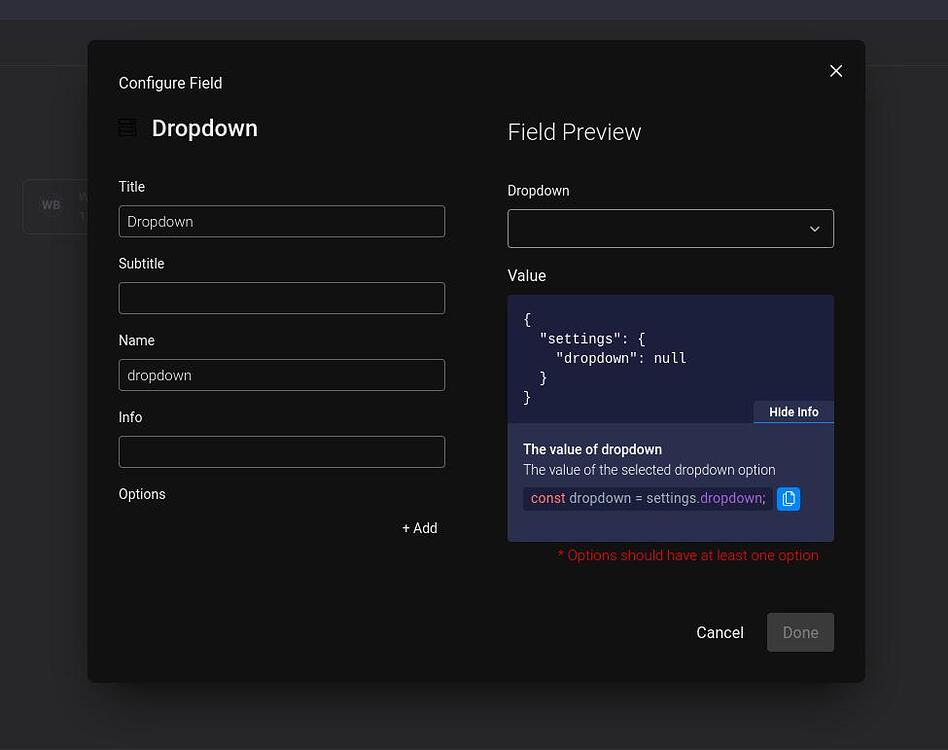Click the field type icon beside the Dropdown heading

(127, 128)
